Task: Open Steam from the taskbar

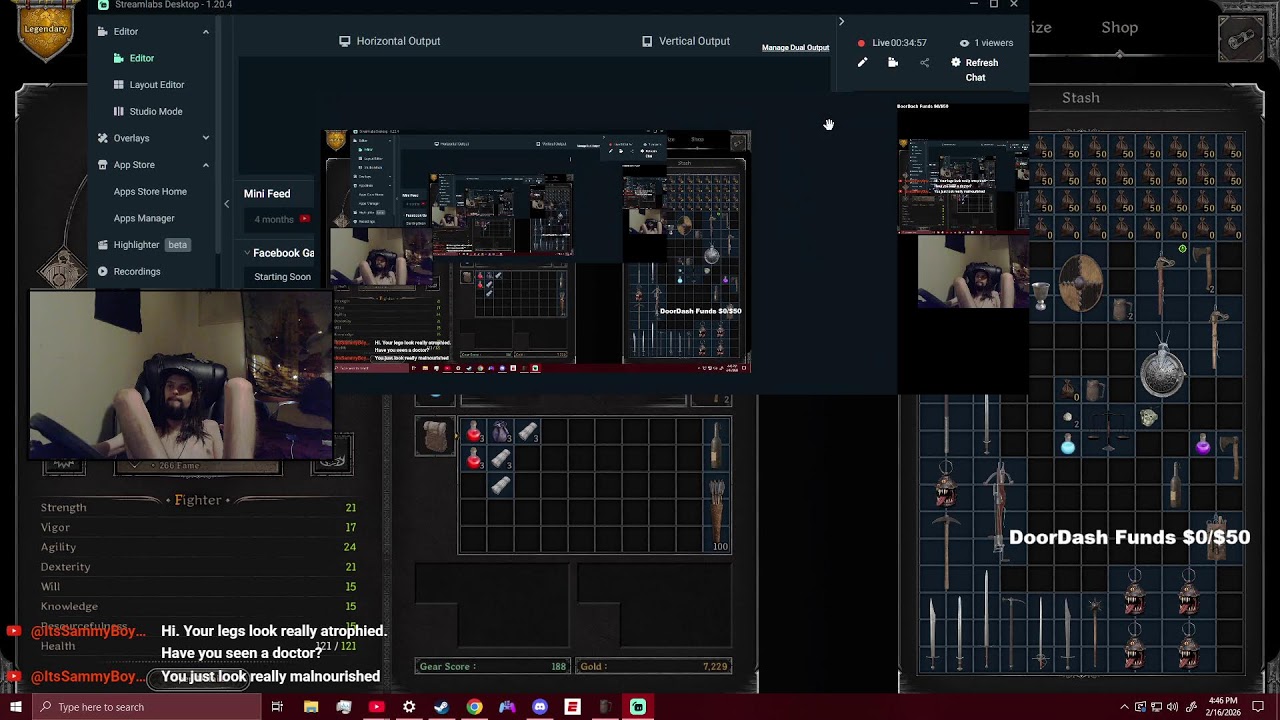Action: [441, 707]
